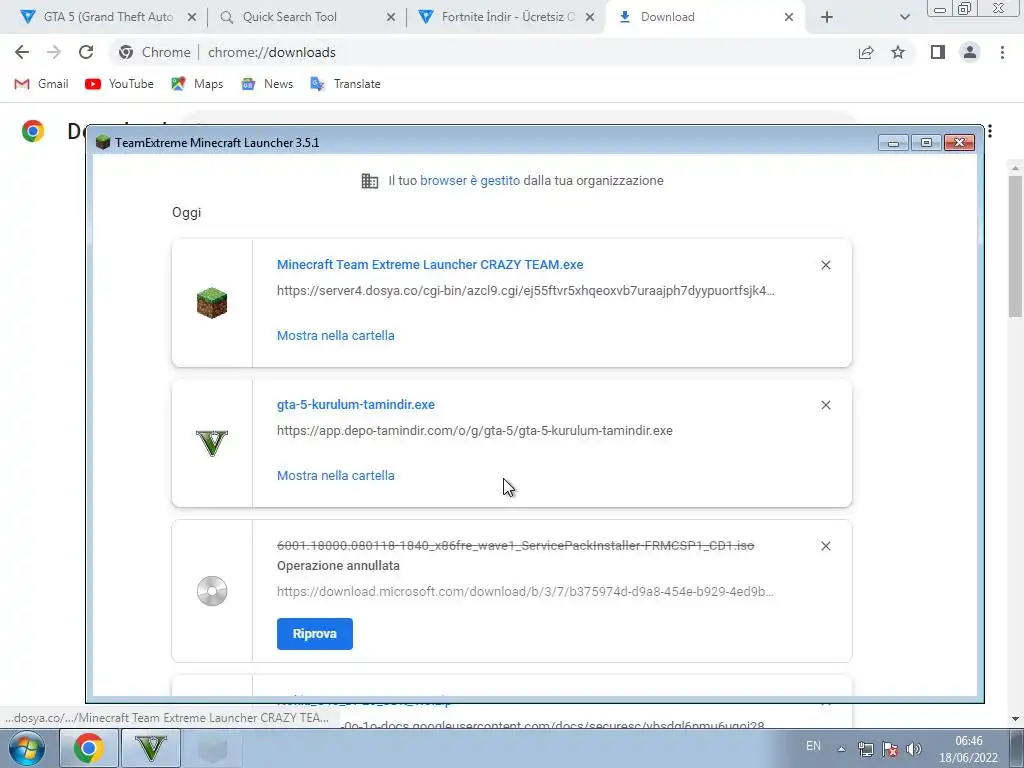Switch to the GTA 5 (Grand Theft Auto) tab
The image size is (1024, 768).
click(x=108, y=17)
